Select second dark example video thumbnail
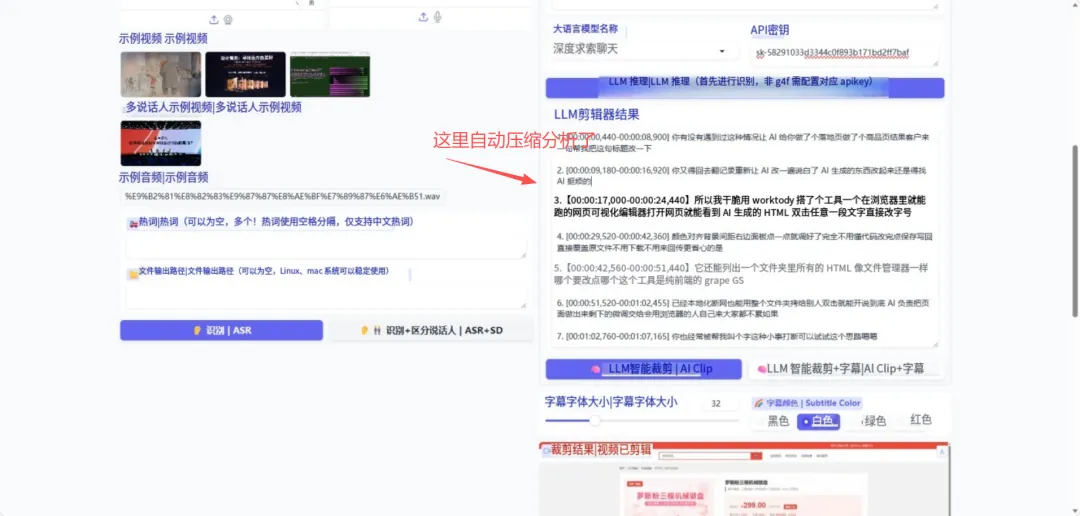The height and width of the screenshot is (516, 1080). point(245,74)
